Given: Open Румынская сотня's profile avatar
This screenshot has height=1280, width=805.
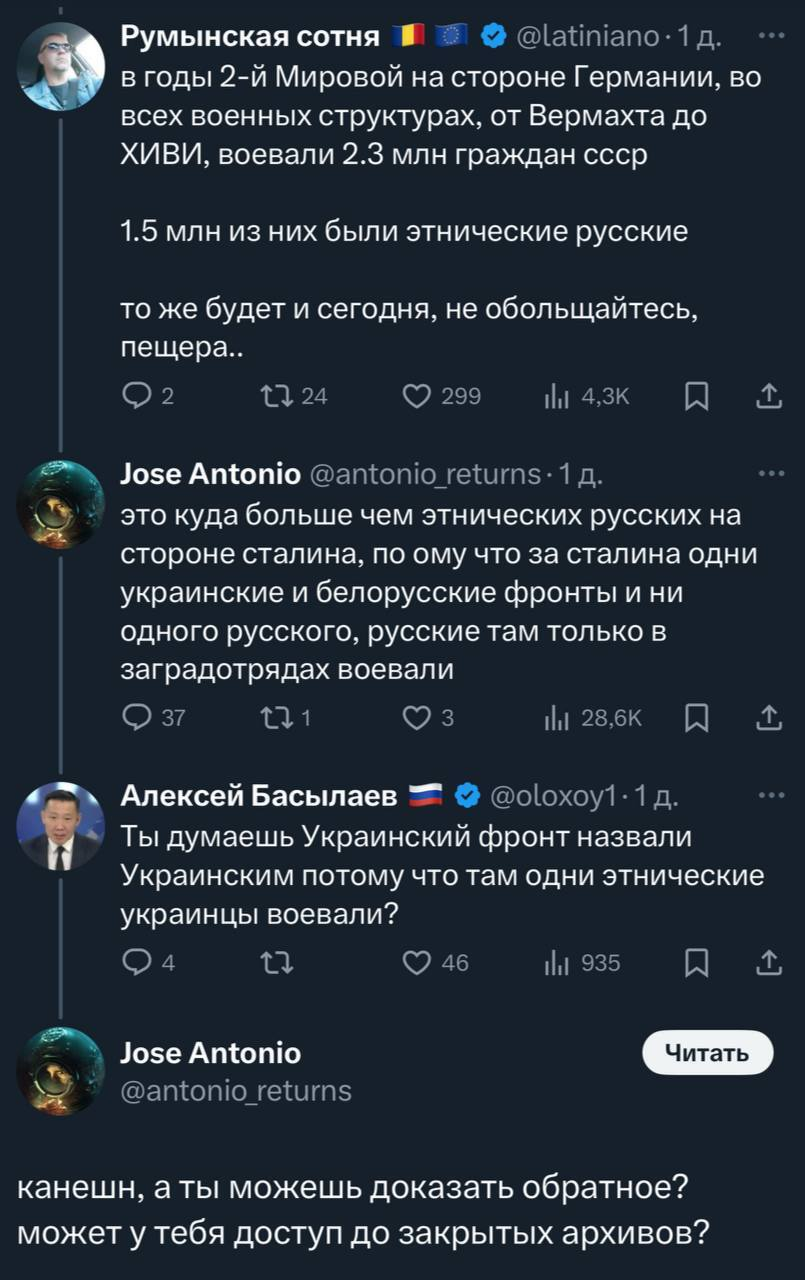Looking at the screenshot, I should coord(61,66).
